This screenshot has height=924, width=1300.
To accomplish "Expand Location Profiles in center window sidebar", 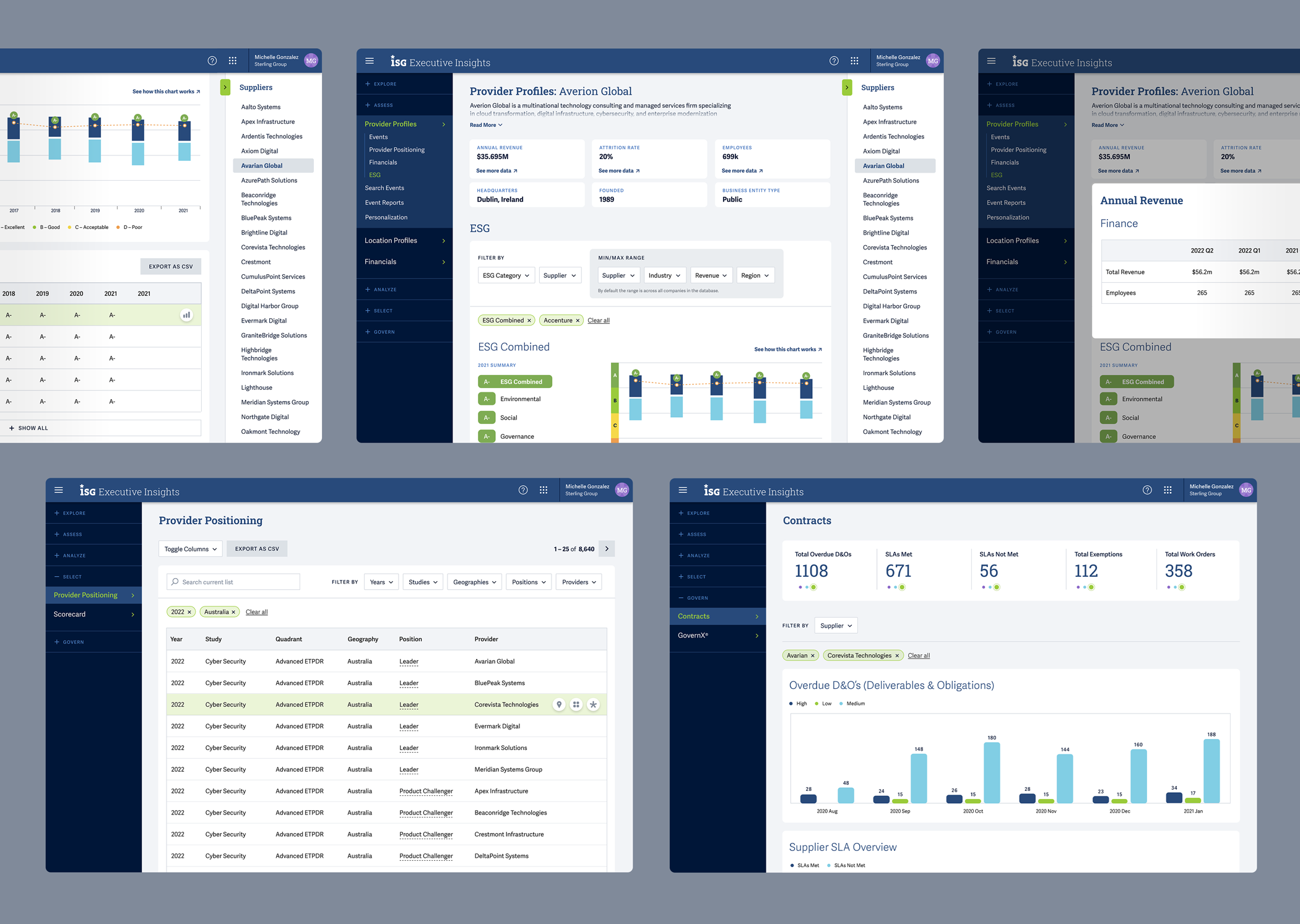I will [405, 241].
